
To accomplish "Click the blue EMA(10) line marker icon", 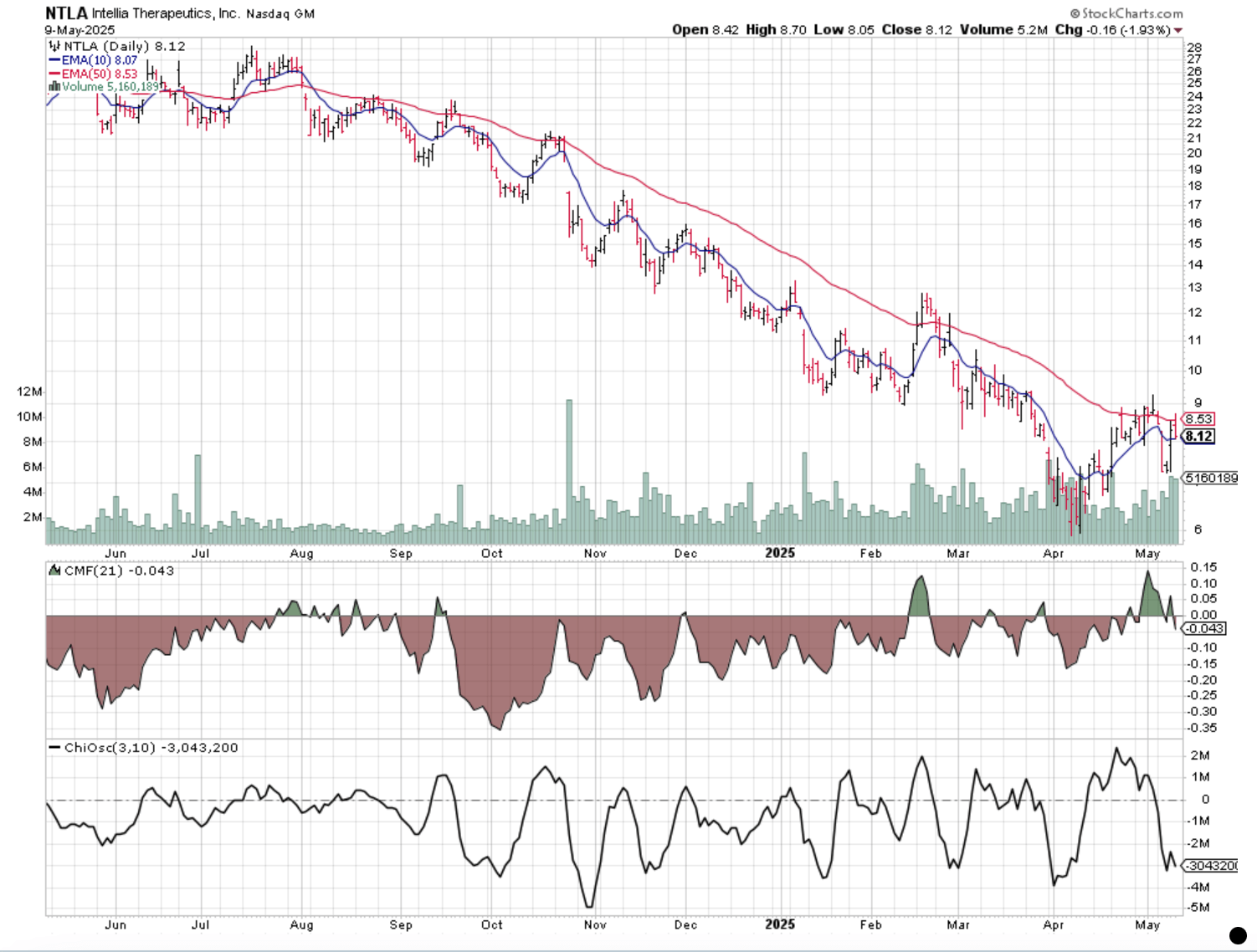I will coord(54,60).
